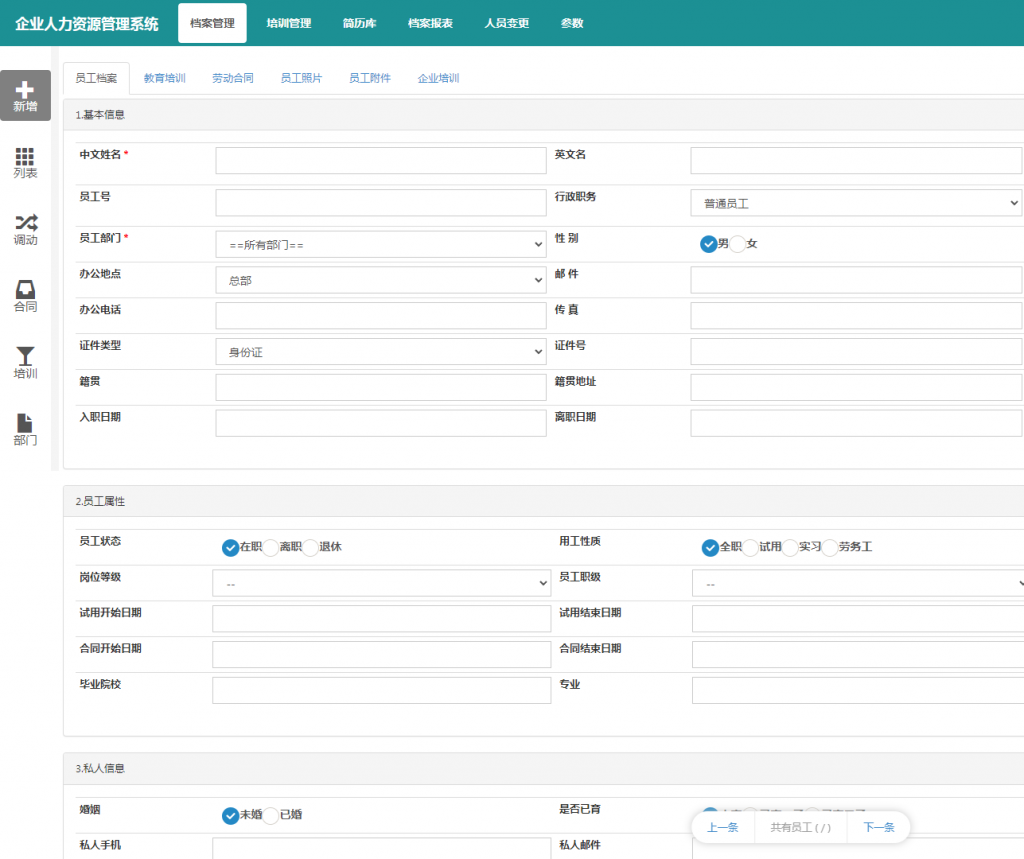1024x859 pixels.
Task: Click the 籍贯地址 input field
Action: pos(856,387)
